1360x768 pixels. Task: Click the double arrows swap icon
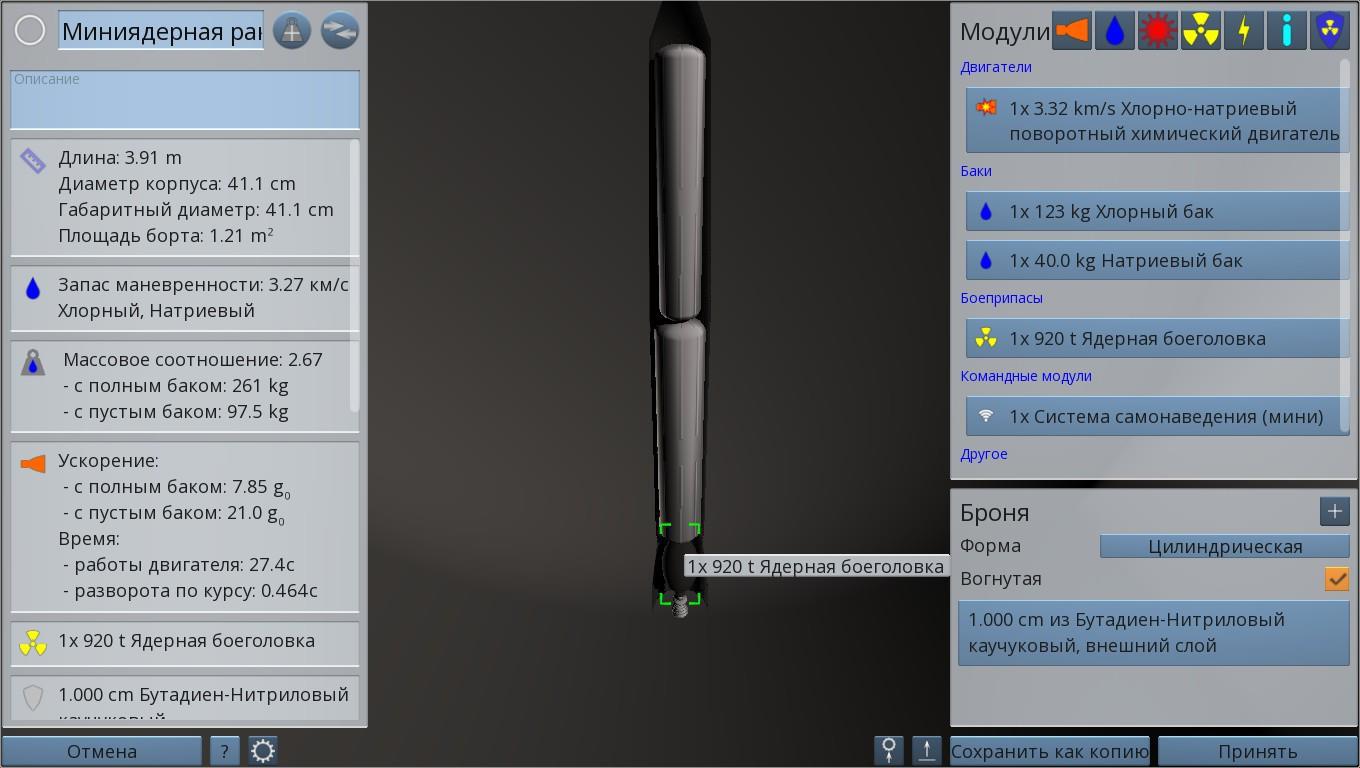pyautogui.click(x=339, y=31)
